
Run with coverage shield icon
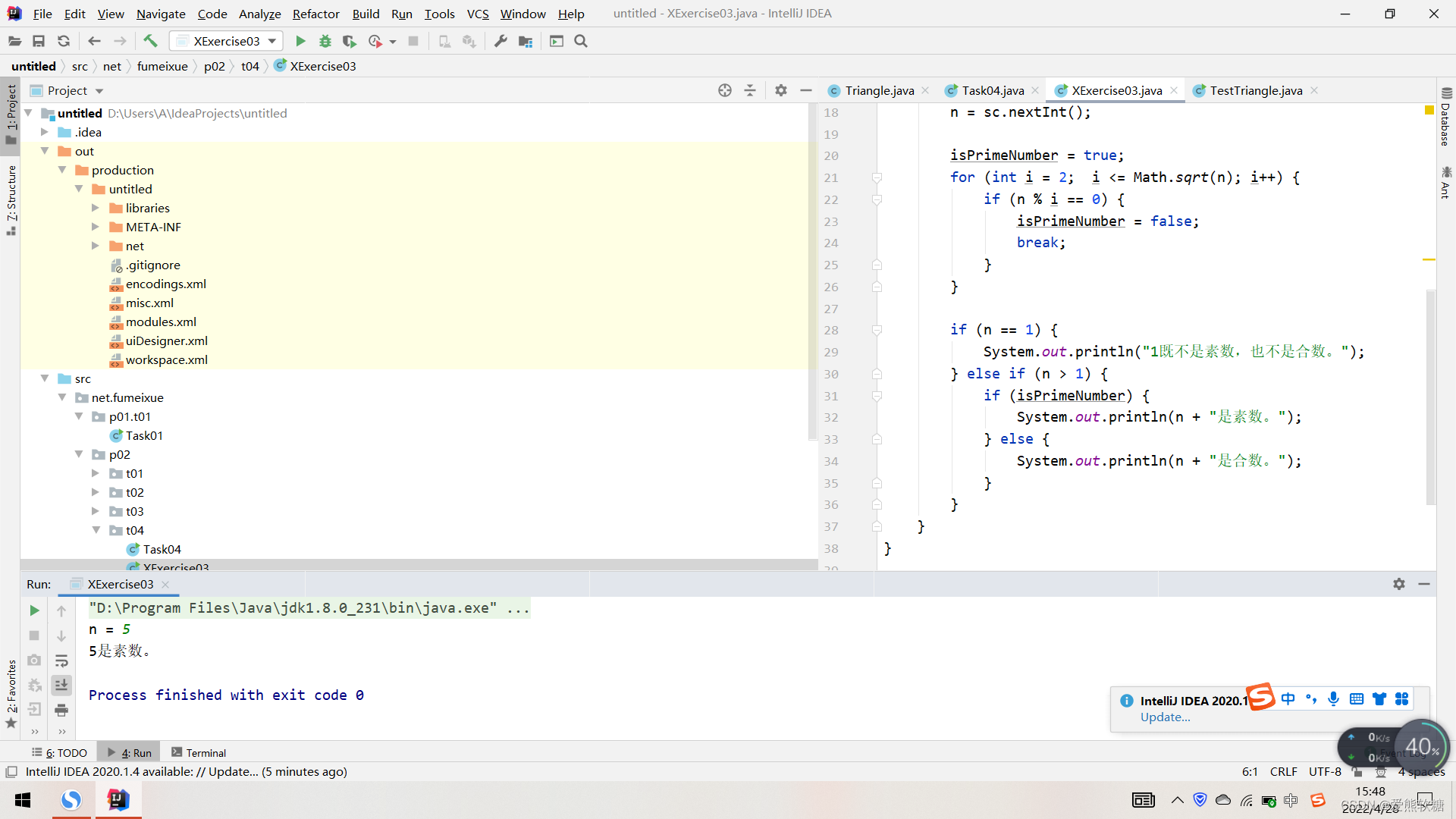pyautogui.click(x=349, y=41)
